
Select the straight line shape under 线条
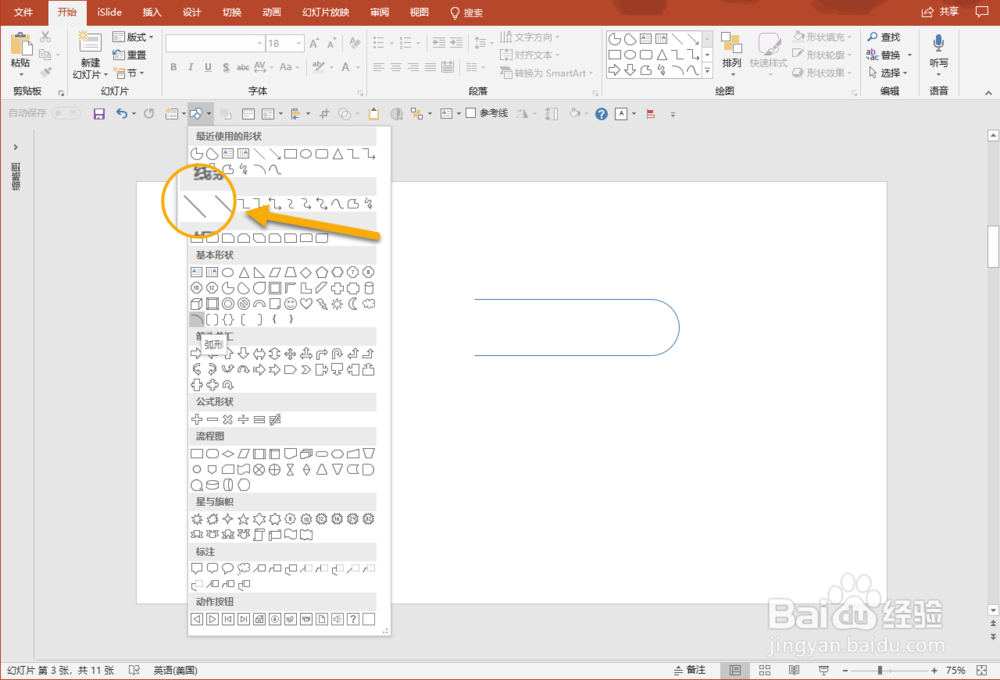[x=197, y=205]
